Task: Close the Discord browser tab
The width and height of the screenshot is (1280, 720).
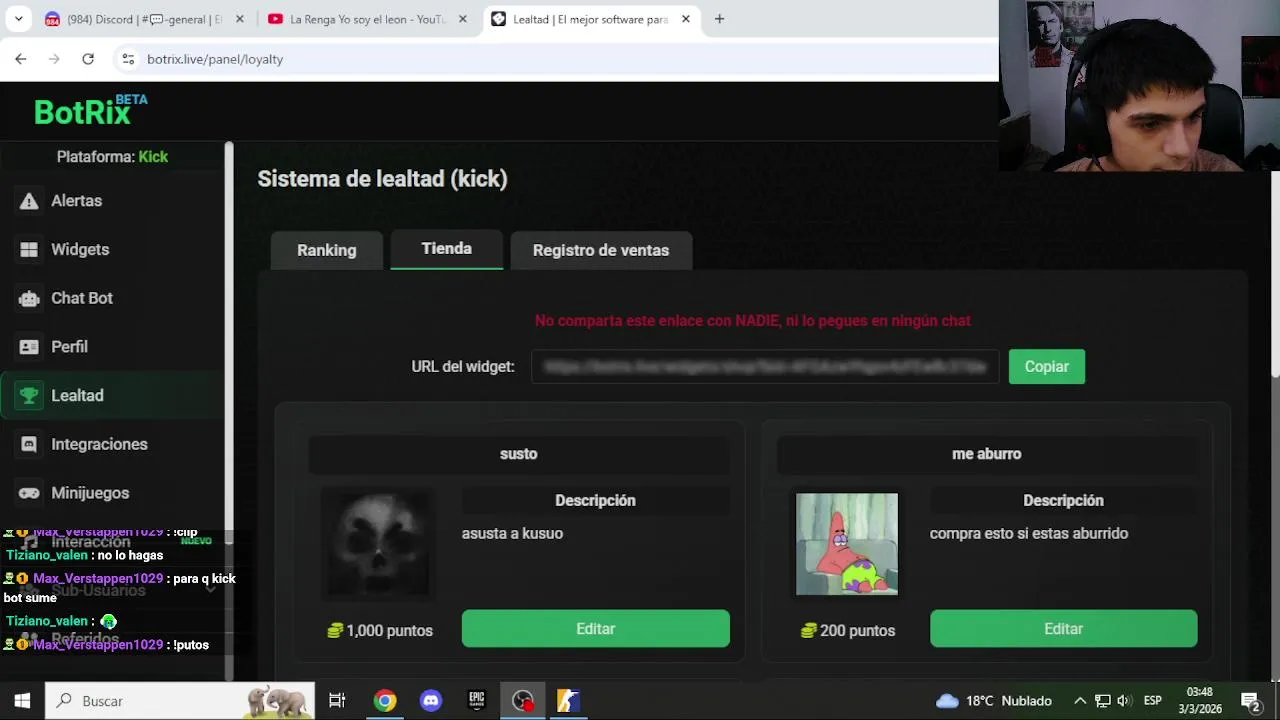Action: tap(239, 19)
